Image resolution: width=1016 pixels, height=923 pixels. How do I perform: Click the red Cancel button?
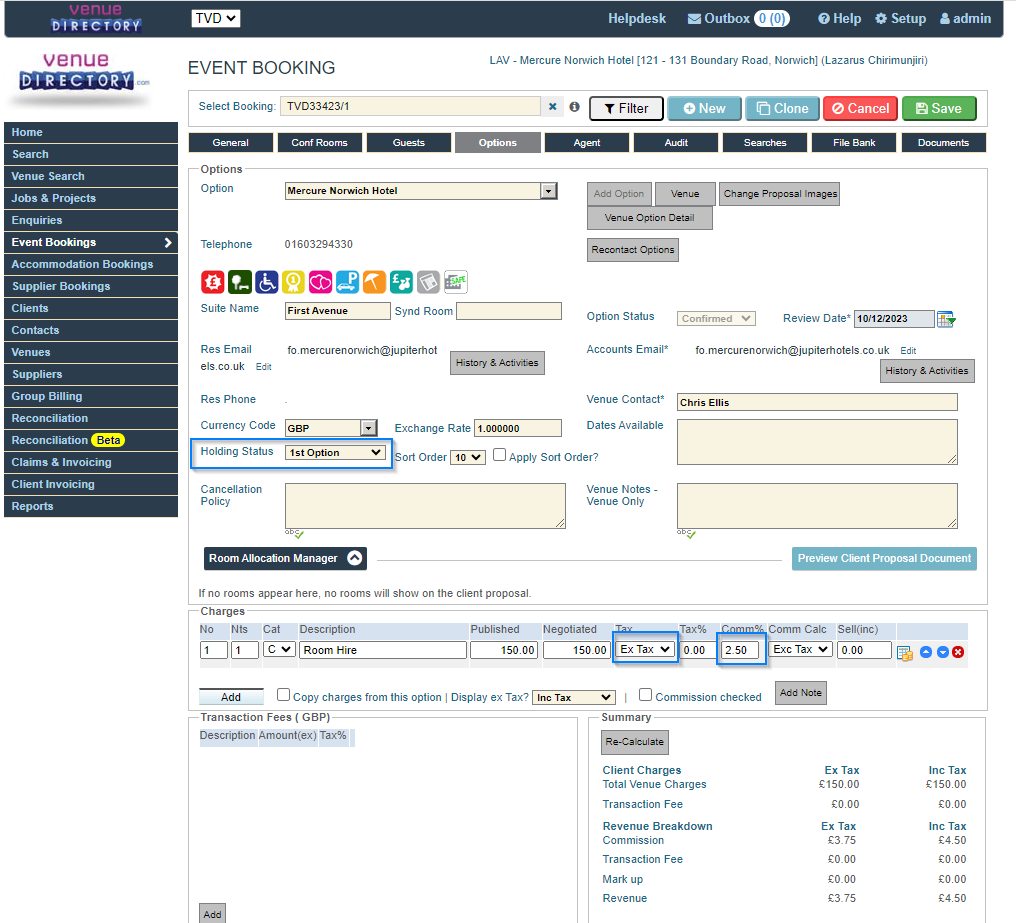click(x=860, y=108)
